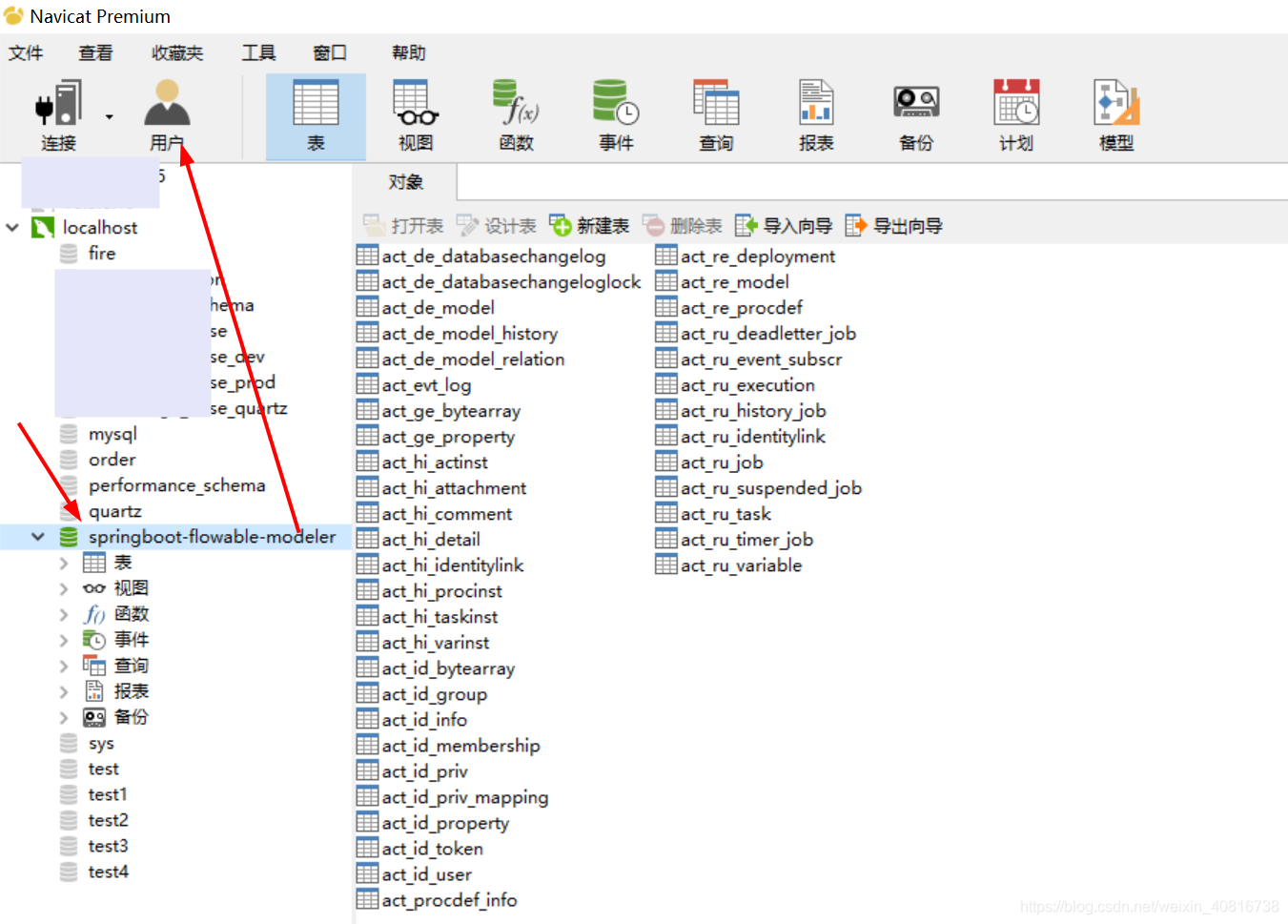Select table act_re_deployment icon

point(666,256)
